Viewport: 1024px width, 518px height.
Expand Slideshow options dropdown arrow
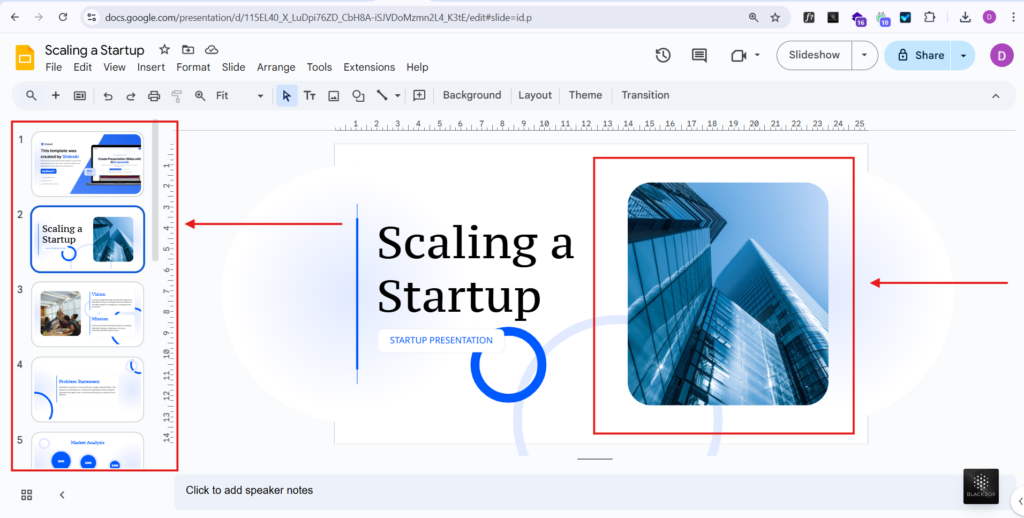click(864, 56)
